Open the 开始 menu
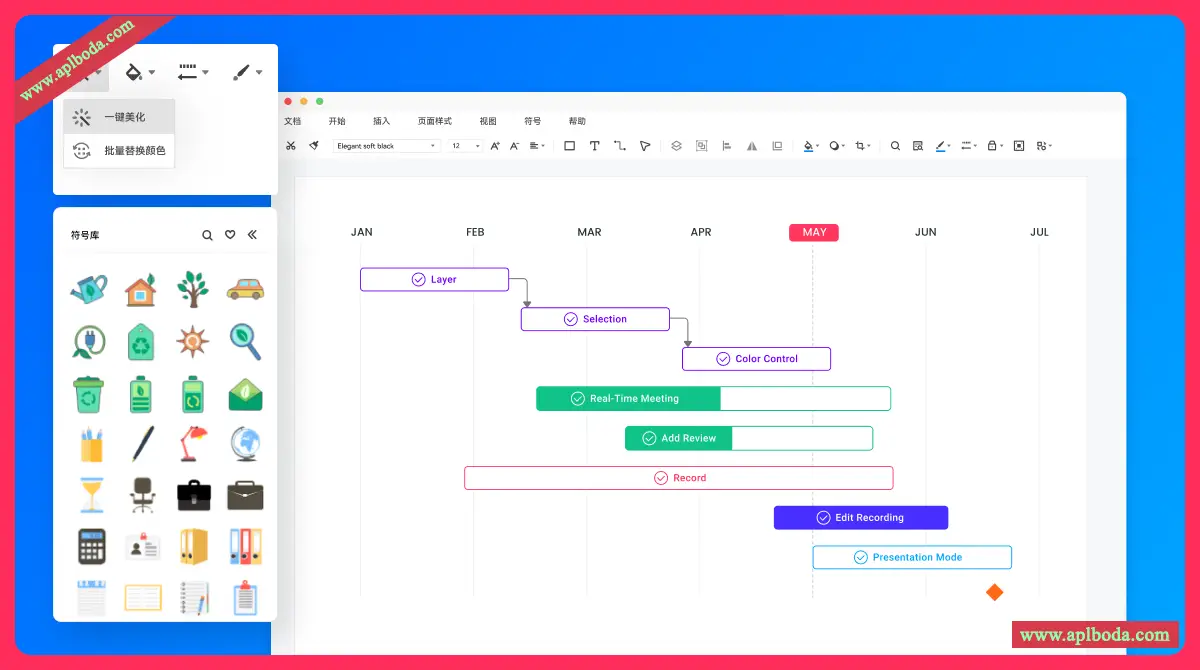This screenshot has width=1200, height=670. click(x=337, y=121)
